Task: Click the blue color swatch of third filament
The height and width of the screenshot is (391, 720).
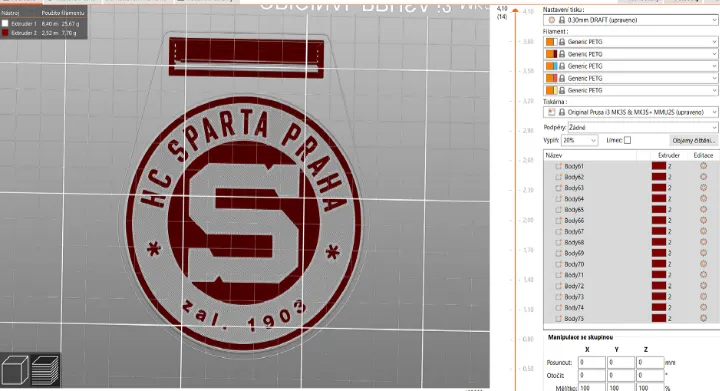Action: [555, 66]
